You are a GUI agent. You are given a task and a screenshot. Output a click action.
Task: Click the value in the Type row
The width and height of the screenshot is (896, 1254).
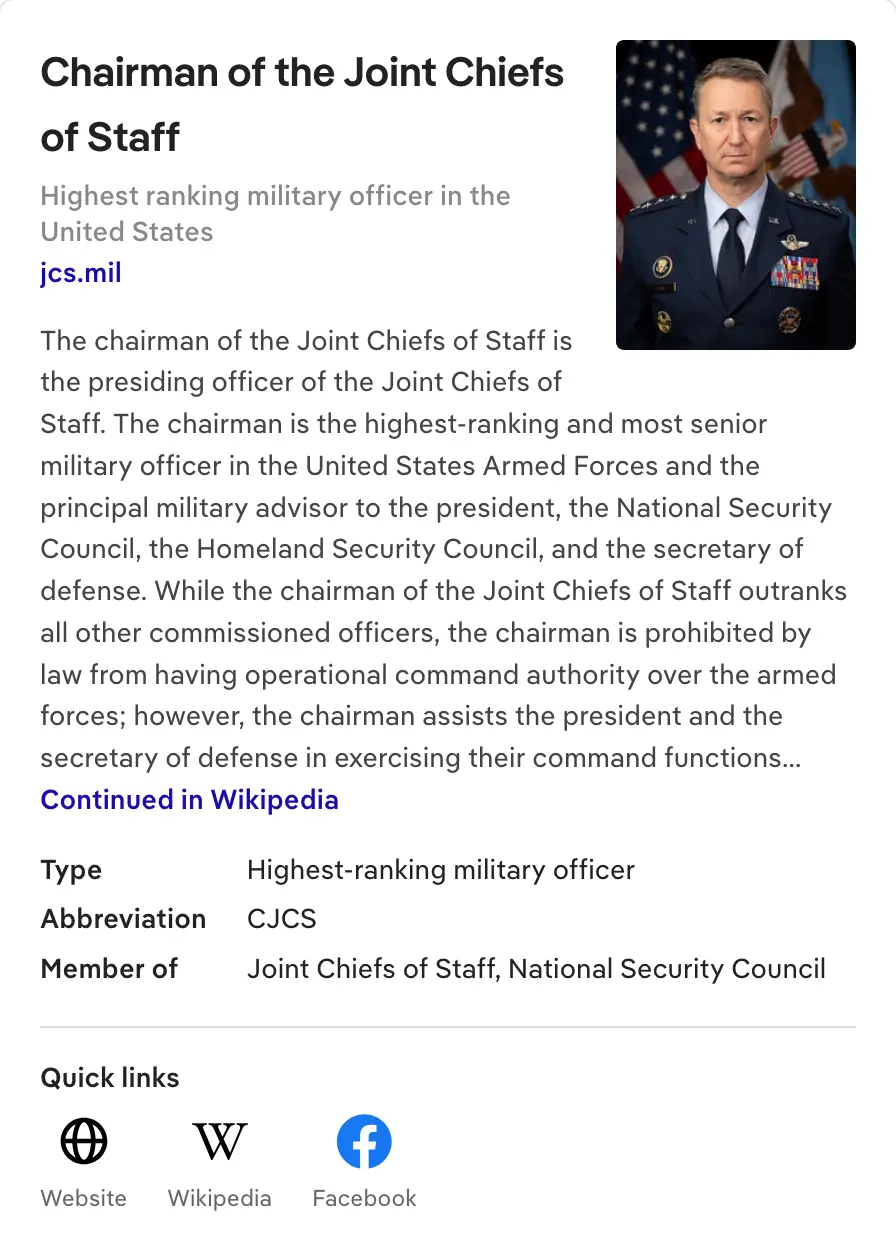click(440, 870)
